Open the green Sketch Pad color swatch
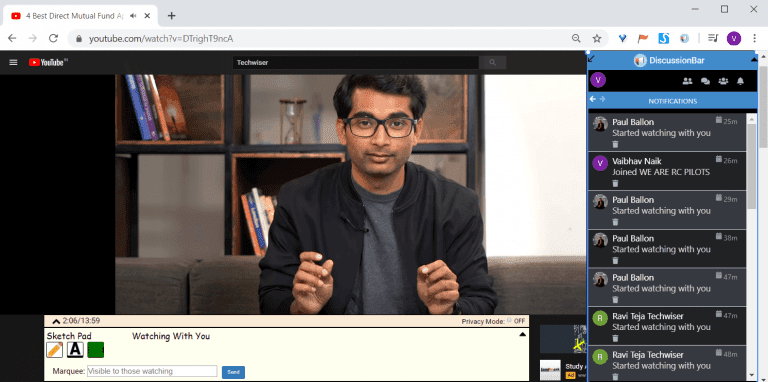The width and height of the screenshot is (768, 382). (96, 350)
